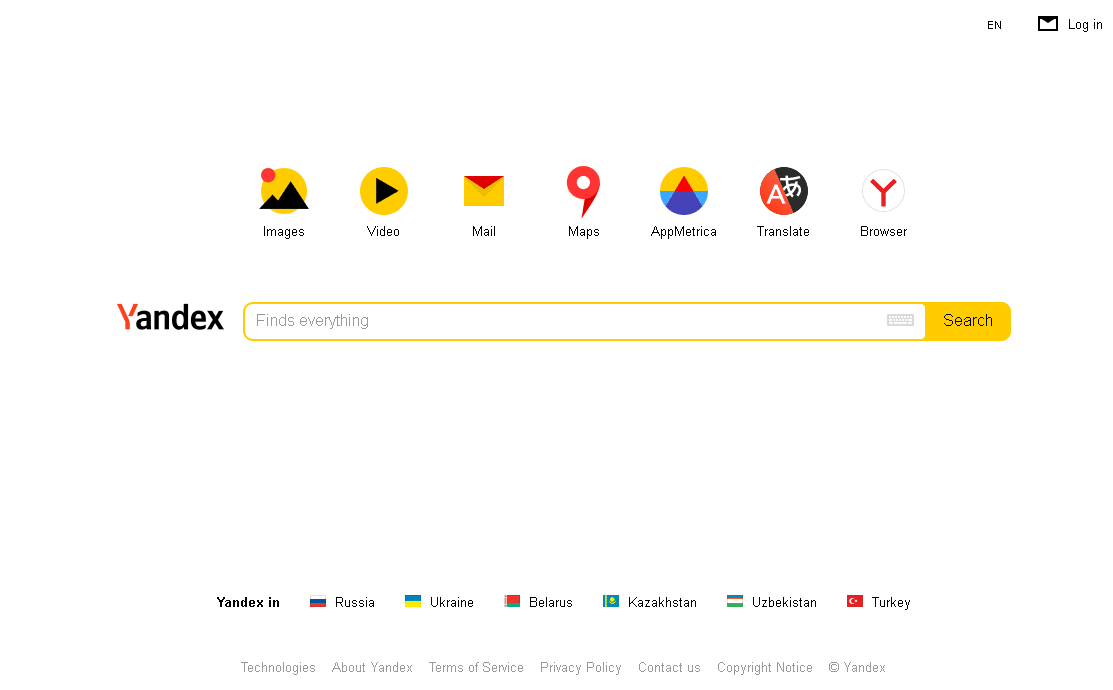
Task: Click the © Yandex footer link
Action: (857, 667)
